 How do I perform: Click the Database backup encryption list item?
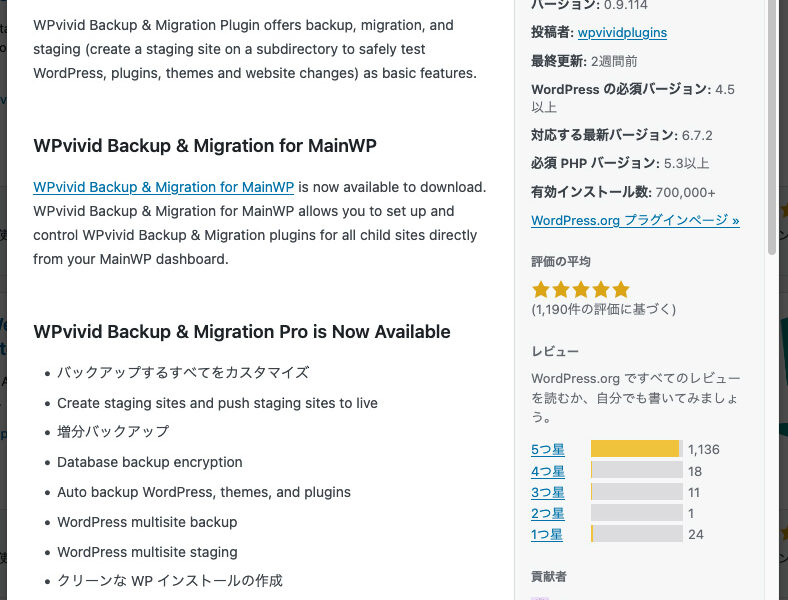pyautogui.click(x=150, y=462)
